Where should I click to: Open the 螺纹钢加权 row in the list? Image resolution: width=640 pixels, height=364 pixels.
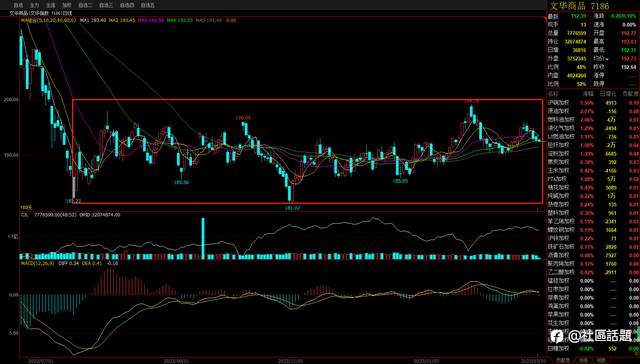593,230
